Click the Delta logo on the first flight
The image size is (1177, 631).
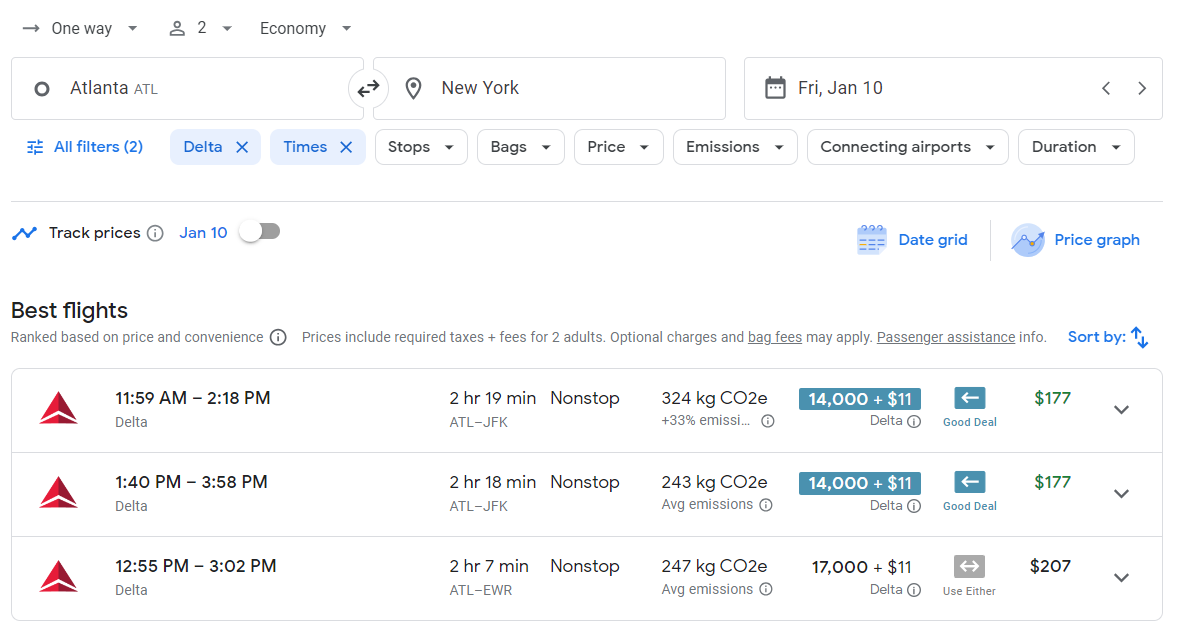click(x=58, y=409)
